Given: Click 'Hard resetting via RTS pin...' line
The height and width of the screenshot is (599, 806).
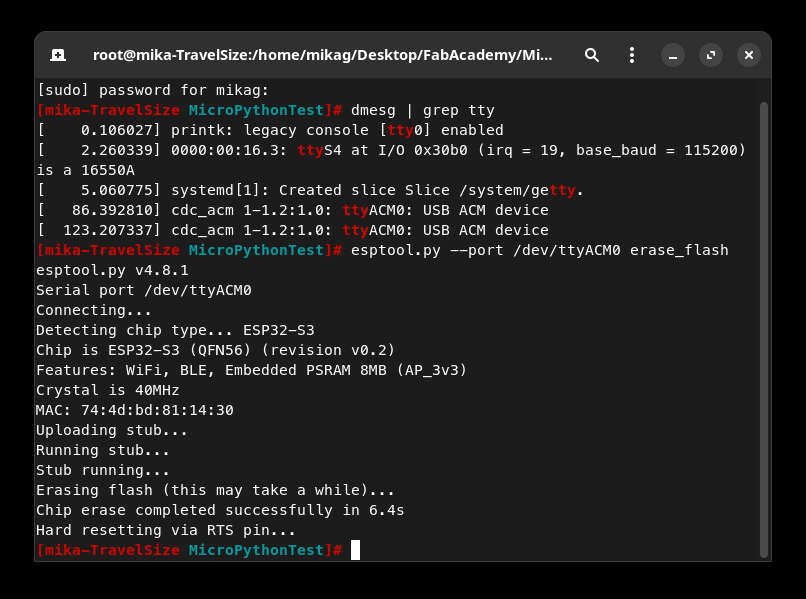Looking at the screenshot, I should click(166, 530).
